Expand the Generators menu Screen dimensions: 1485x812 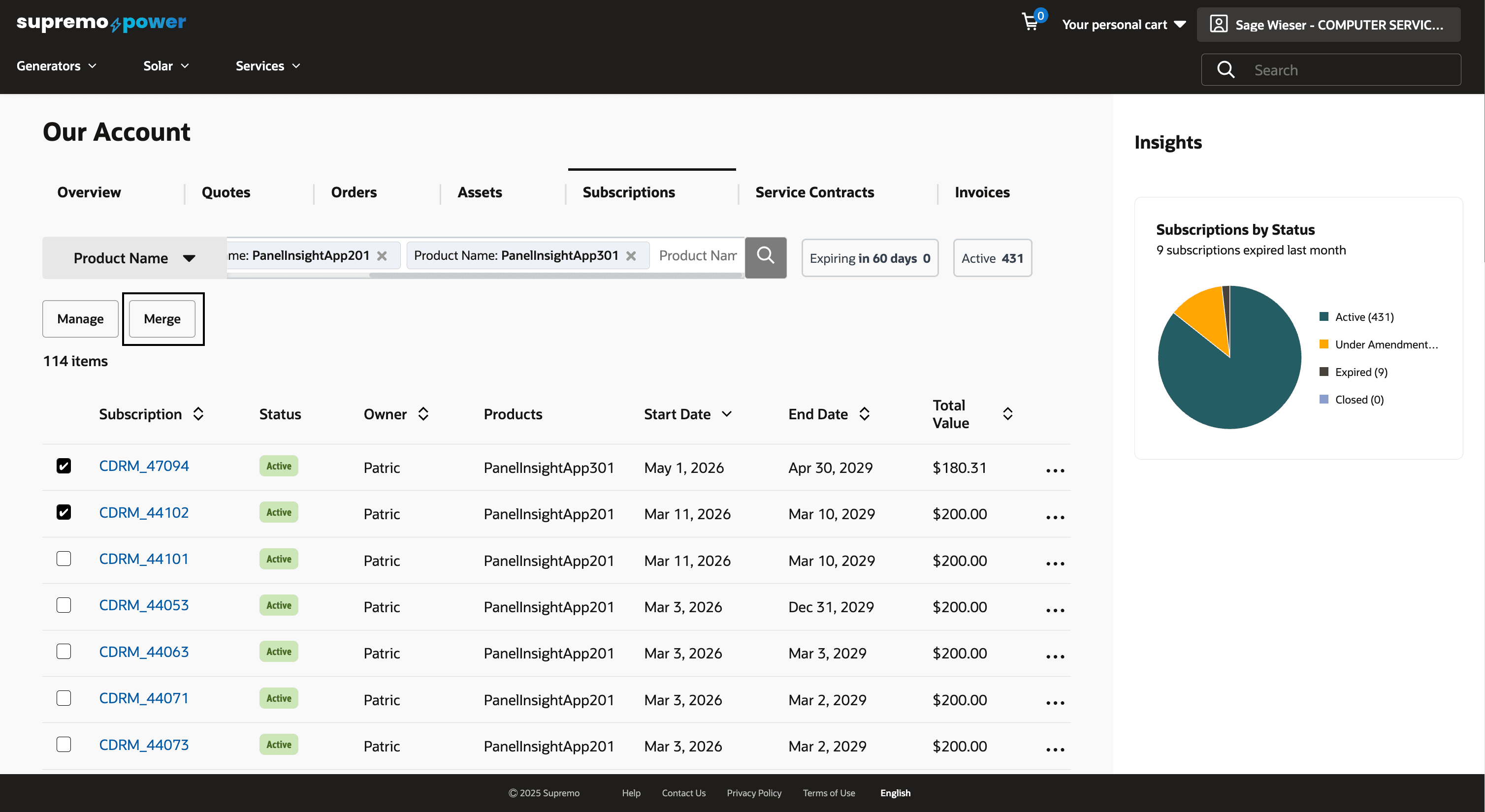click(x=57, y=65)
